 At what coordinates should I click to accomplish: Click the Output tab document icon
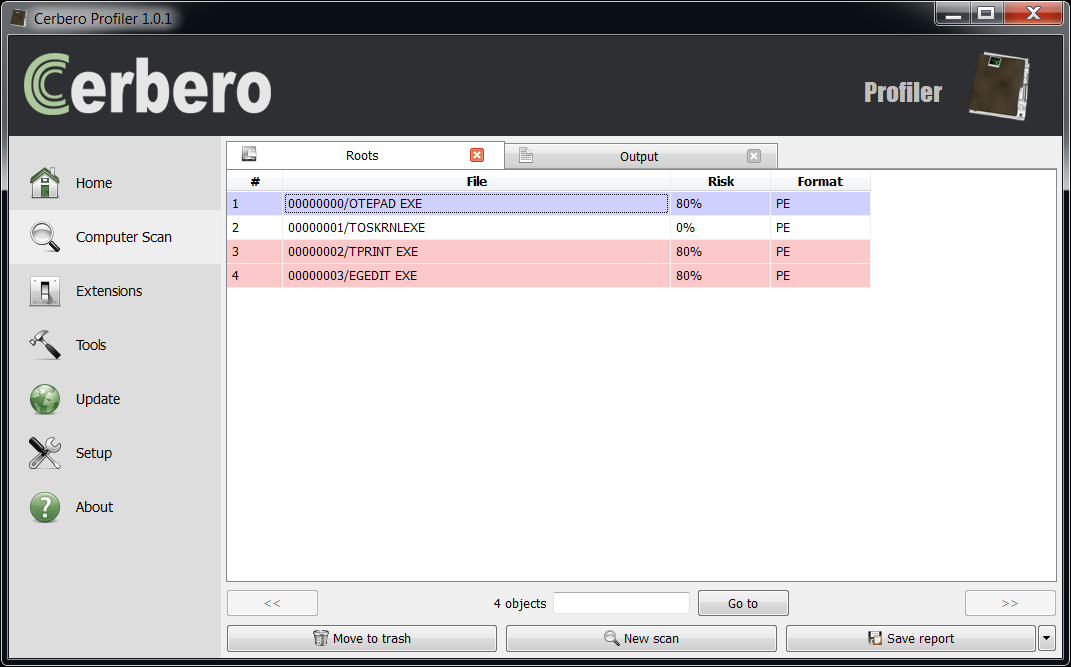point(525,155)
